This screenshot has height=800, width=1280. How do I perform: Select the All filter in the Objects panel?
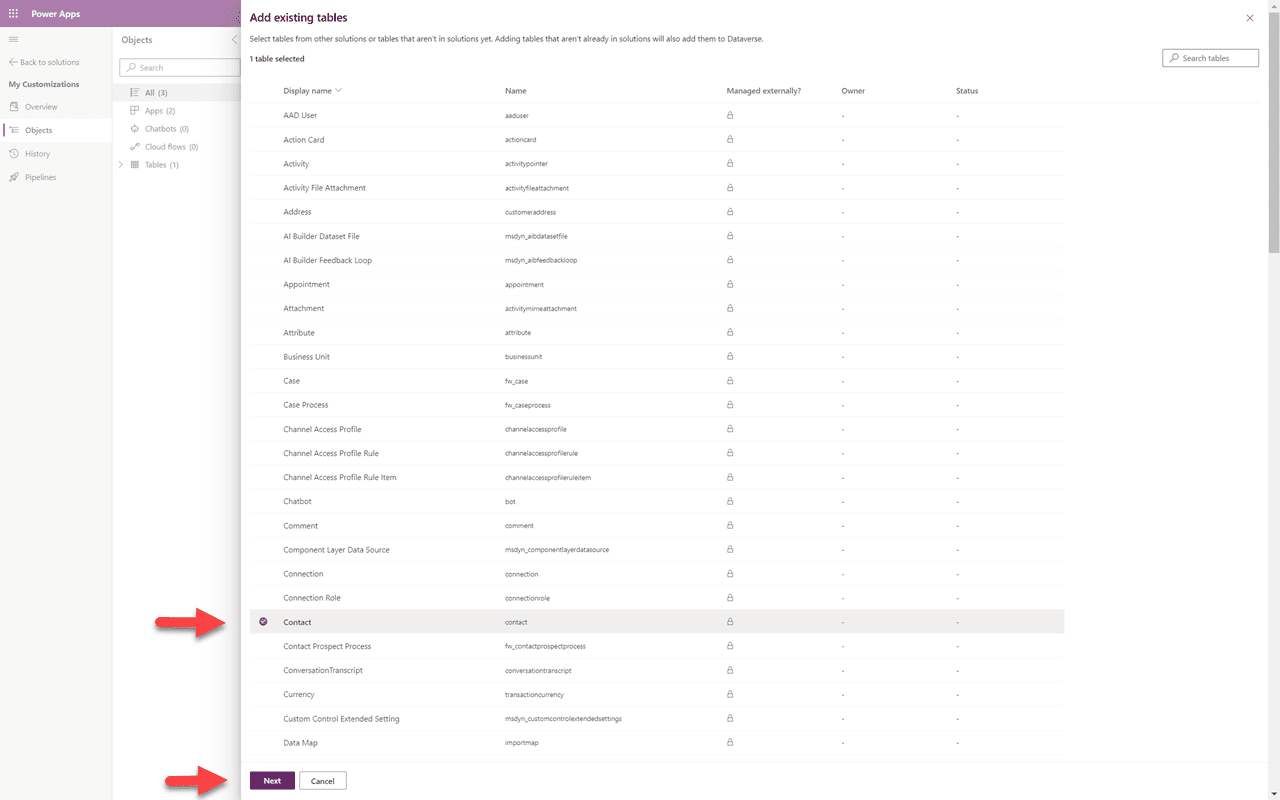pyautogui.click(x=148, y=92)
